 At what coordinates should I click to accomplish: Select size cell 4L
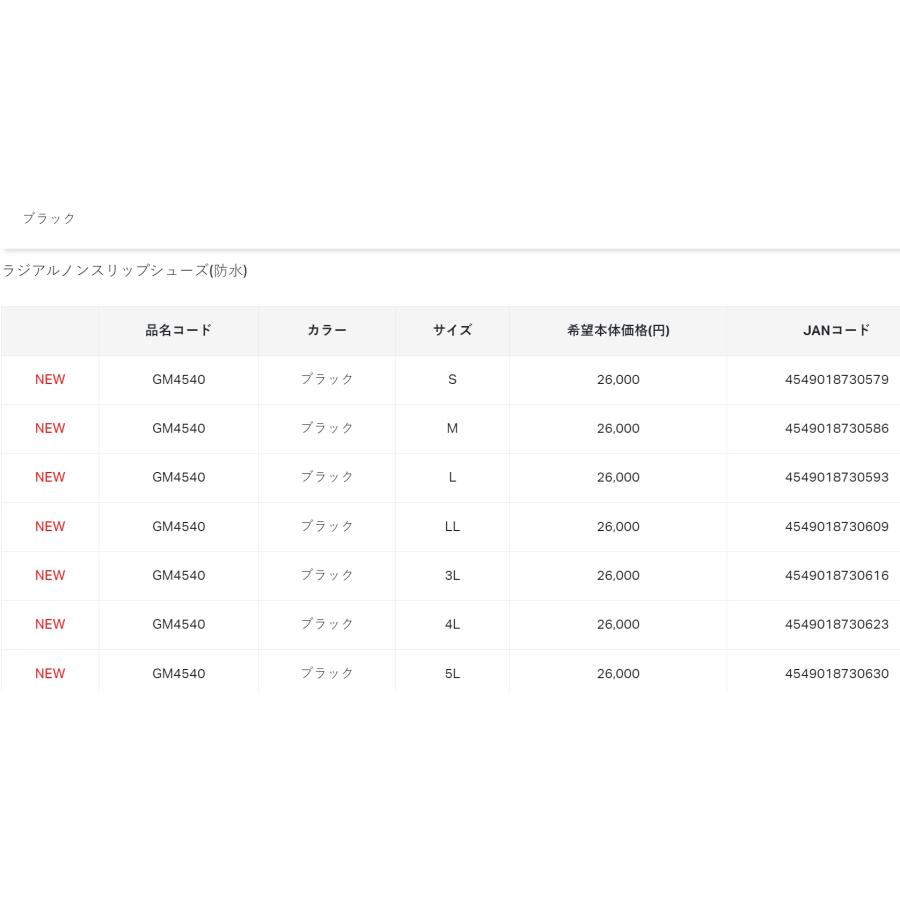point(452,624)
